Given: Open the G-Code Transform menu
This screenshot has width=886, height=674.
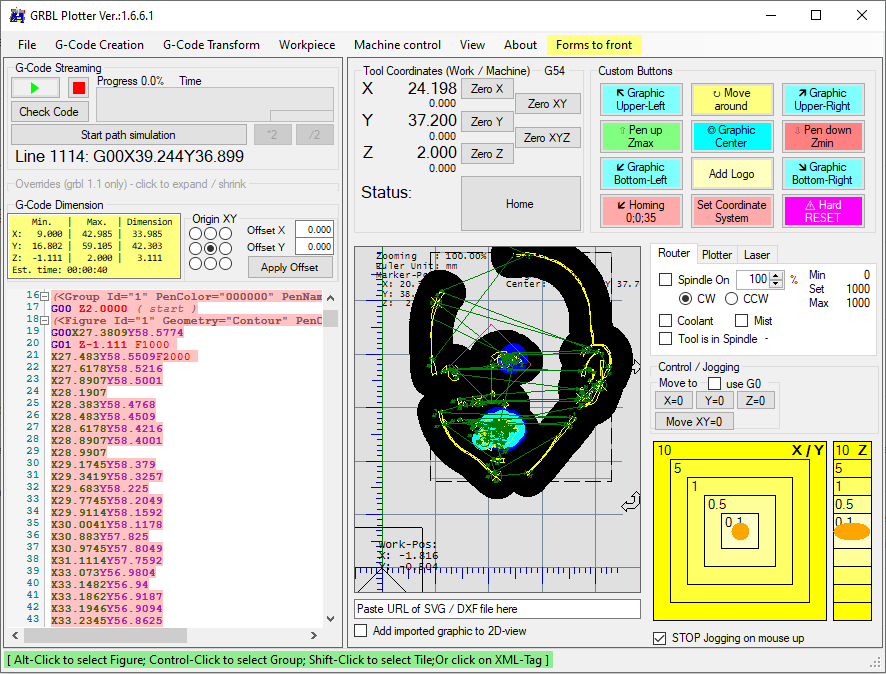Looking at the screenshot, I should [x=211, y=45].
